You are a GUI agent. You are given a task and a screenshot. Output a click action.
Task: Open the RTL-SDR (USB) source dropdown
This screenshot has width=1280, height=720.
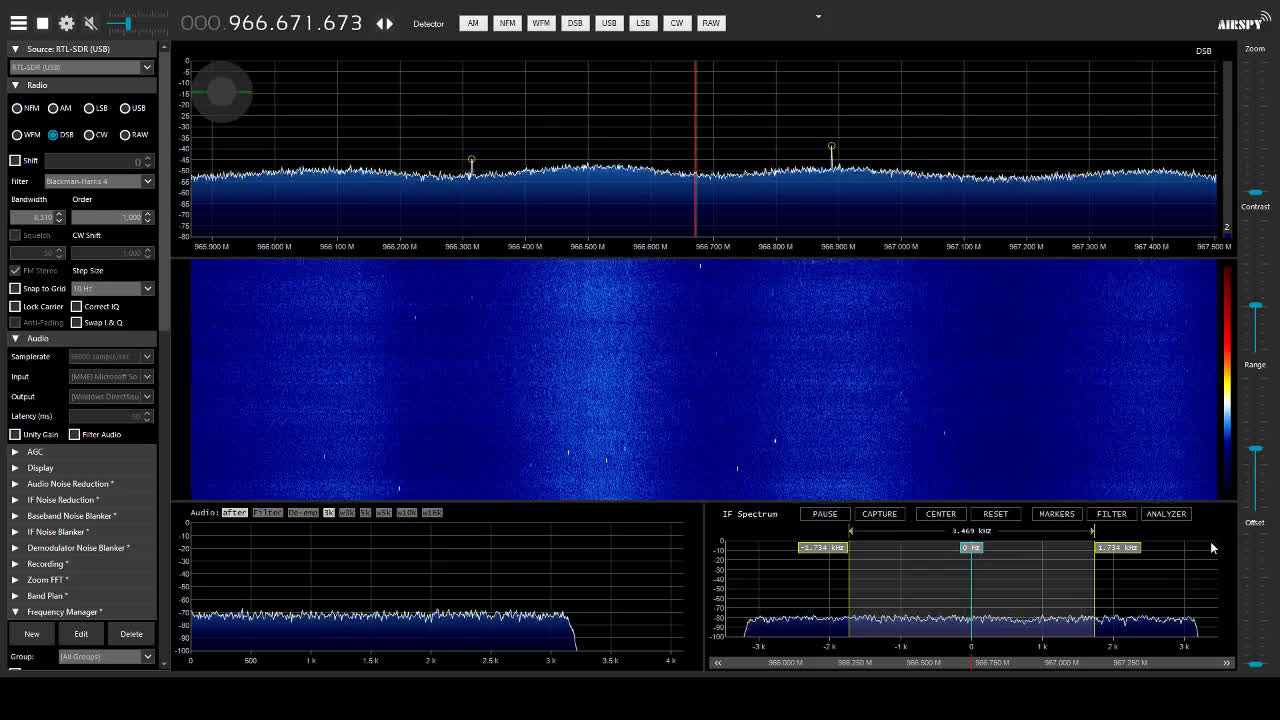coord(81,66)
